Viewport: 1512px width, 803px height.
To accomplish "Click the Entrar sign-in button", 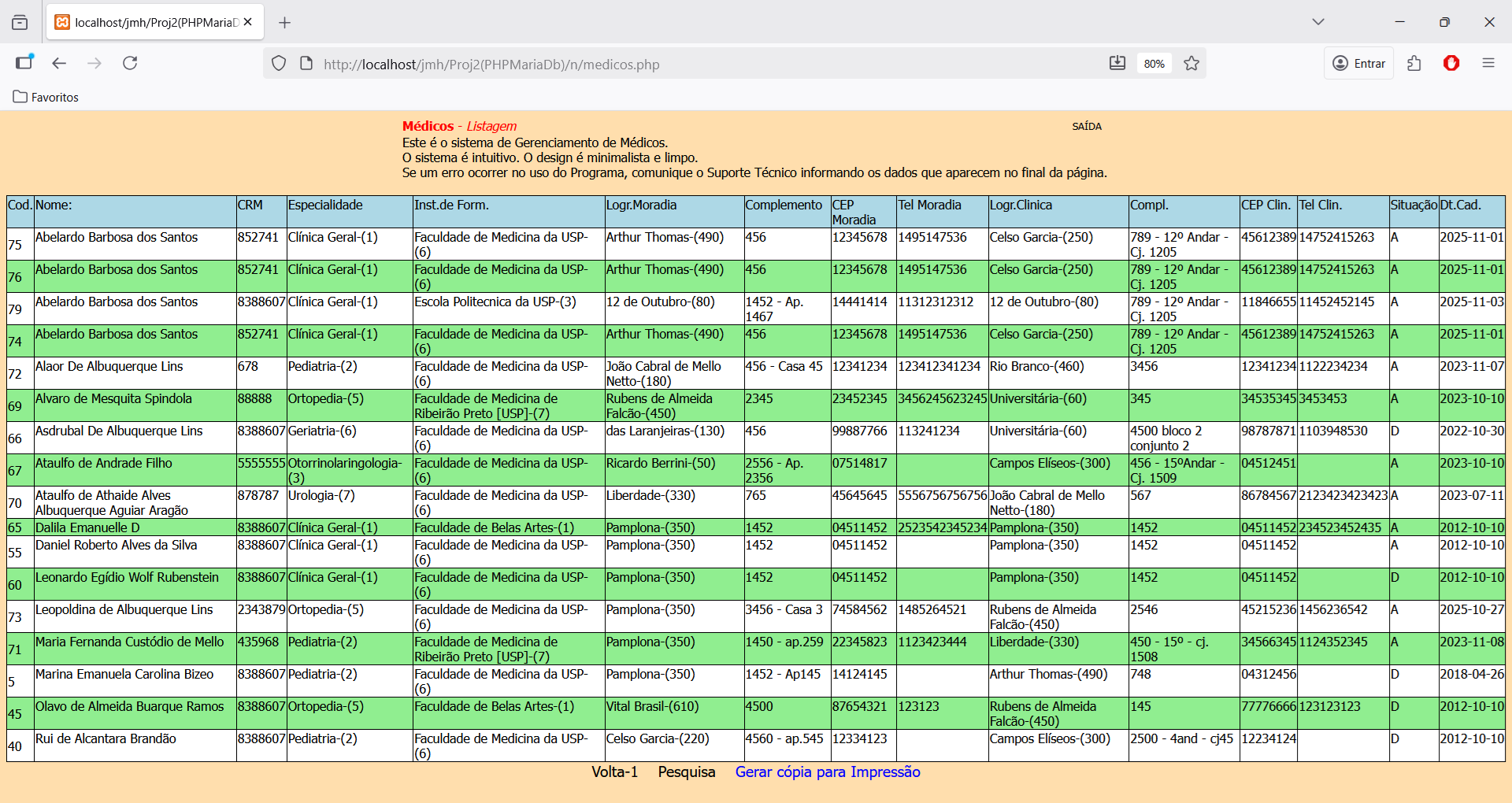I will click(x=1358, y=63).
